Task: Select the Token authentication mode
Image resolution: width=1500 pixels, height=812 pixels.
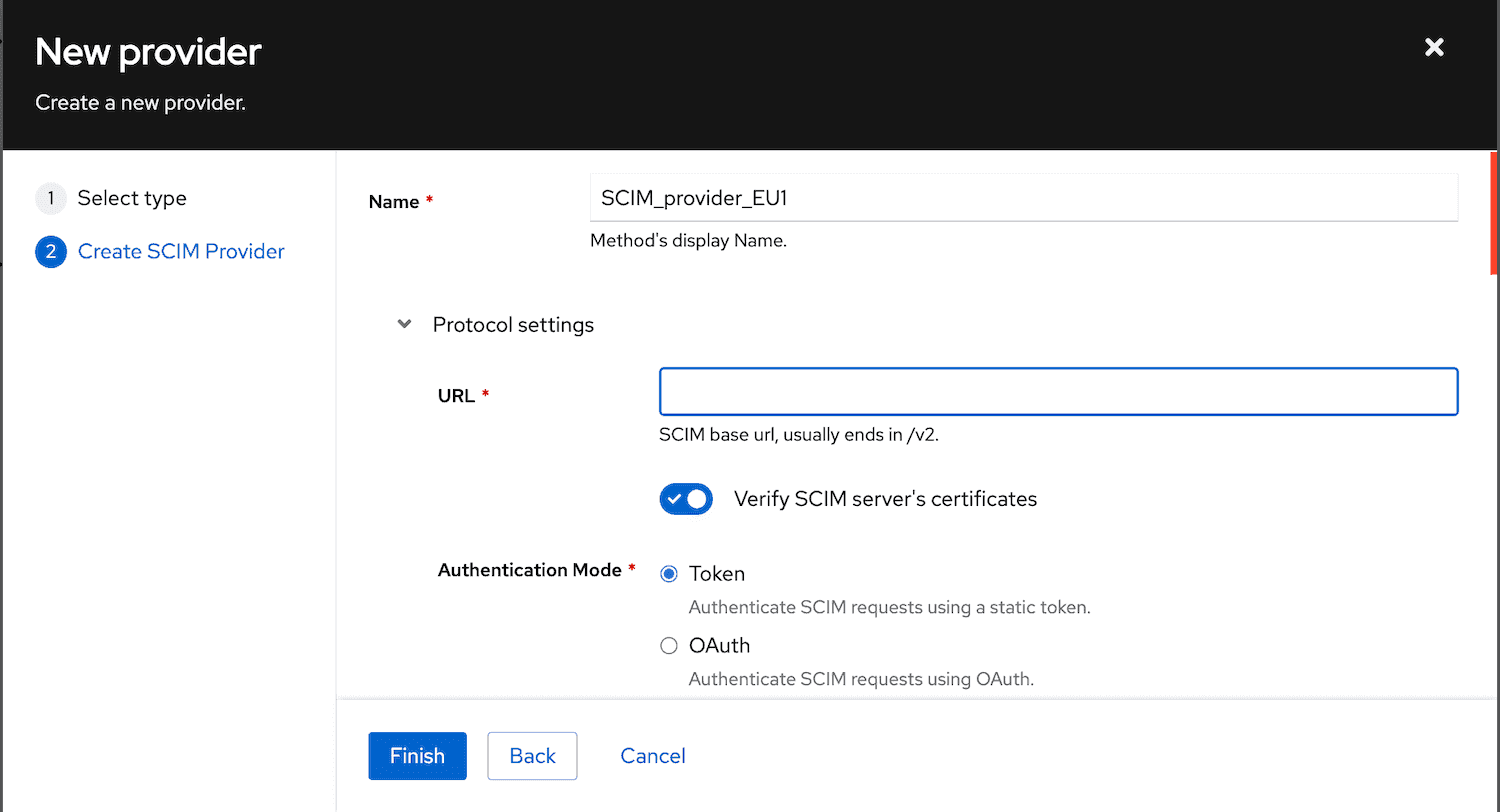Action: coord(668,573)
